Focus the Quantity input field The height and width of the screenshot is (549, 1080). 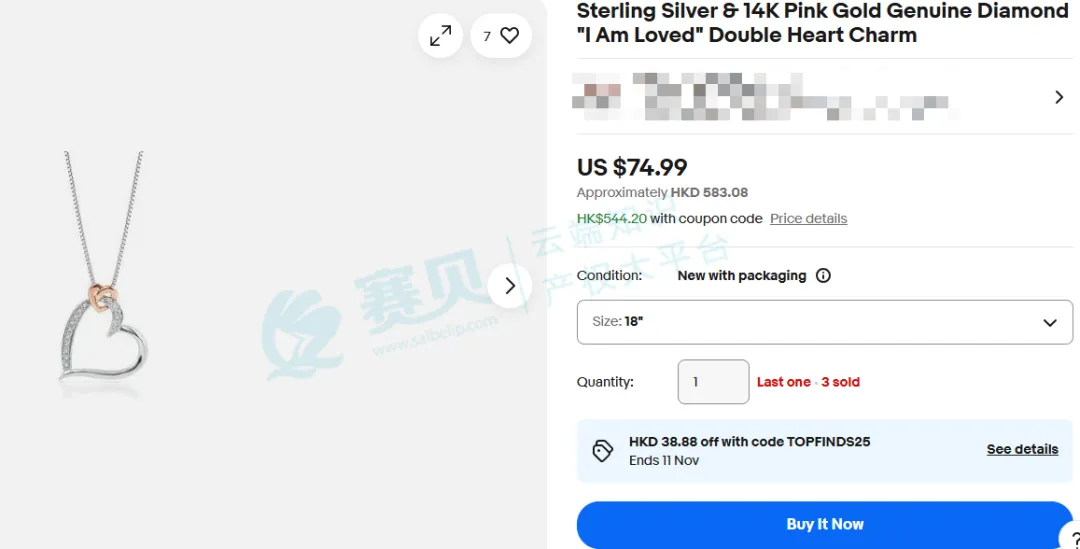(x=713, y=382)
